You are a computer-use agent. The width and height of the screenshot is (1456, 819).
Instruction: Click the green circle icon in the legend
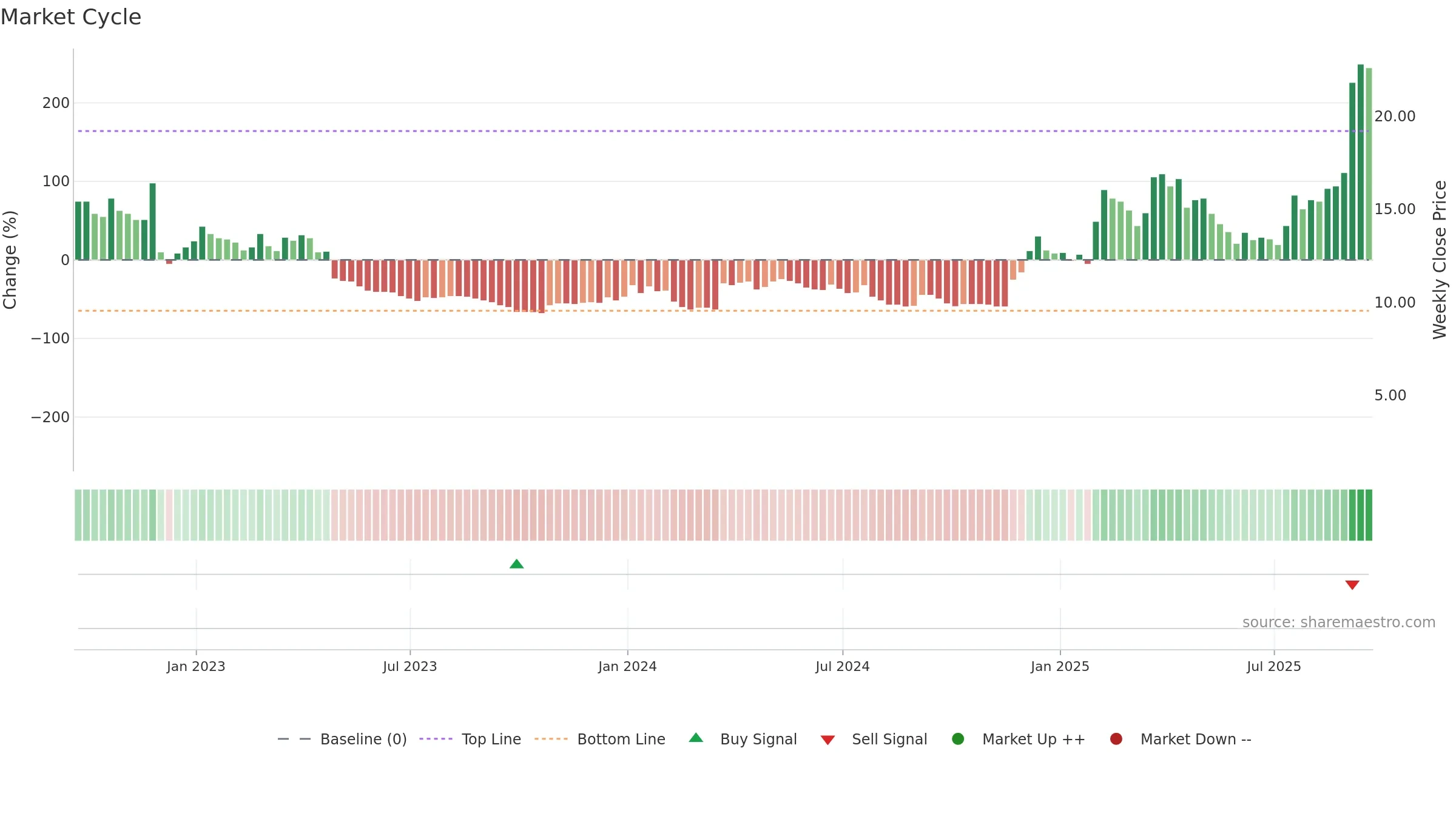pyautogui.click(x=958, y=739)
